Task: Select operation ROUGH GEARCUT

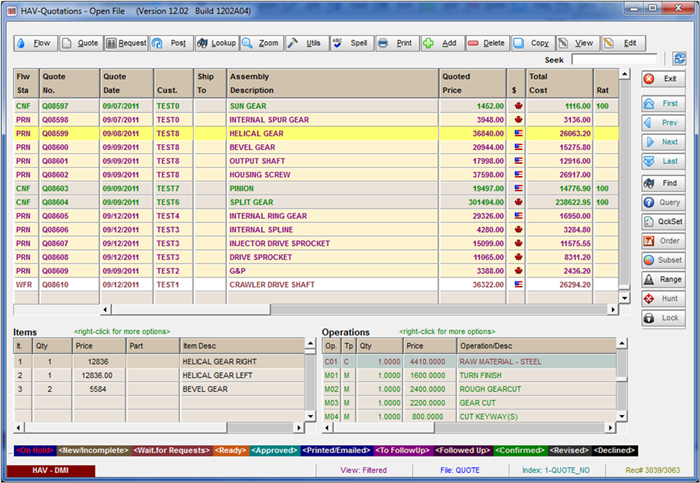Action: [469, 389]
